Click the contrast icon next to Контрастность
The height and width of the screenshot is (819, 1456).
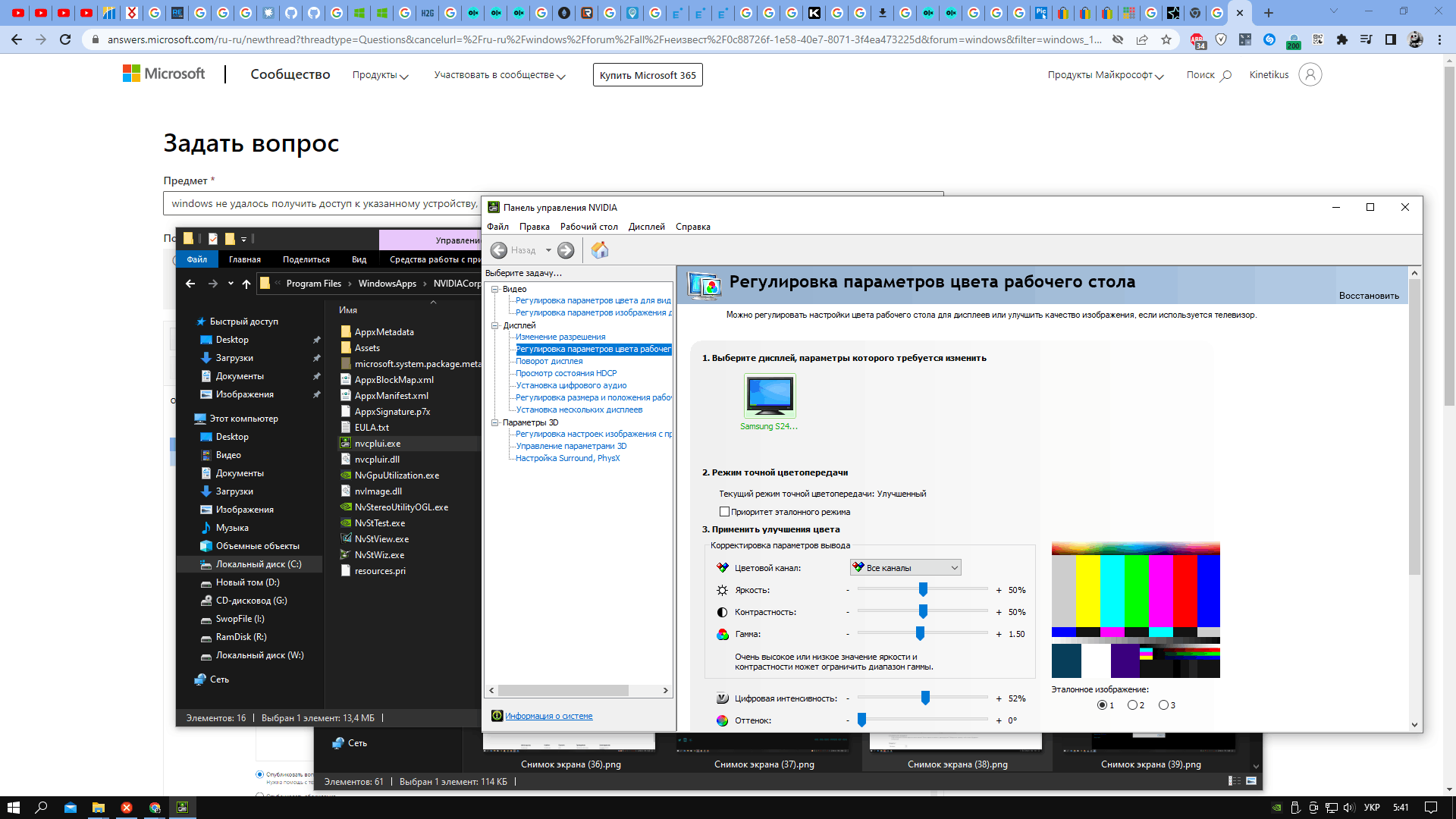coord(722,612)
